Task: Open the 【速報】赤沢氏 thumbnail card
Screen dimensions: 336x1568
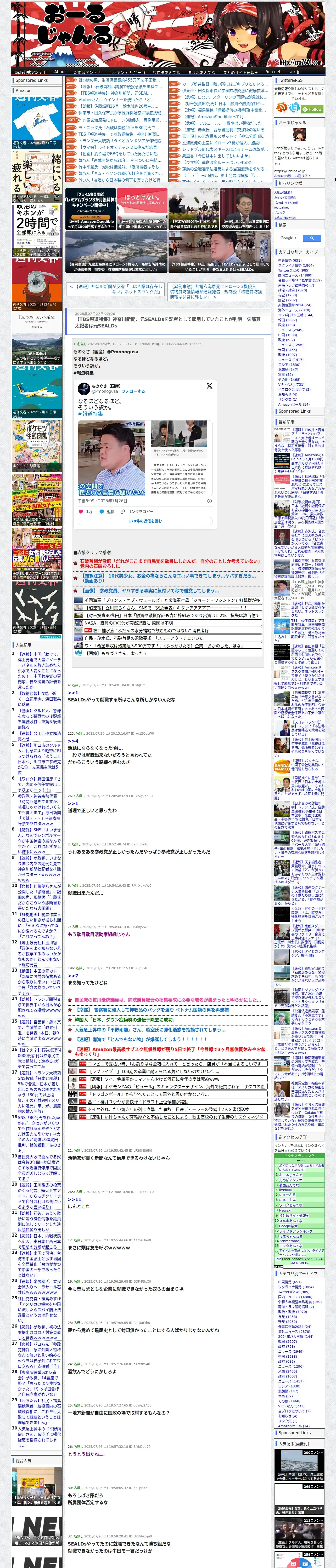Action: click(245, 209)
